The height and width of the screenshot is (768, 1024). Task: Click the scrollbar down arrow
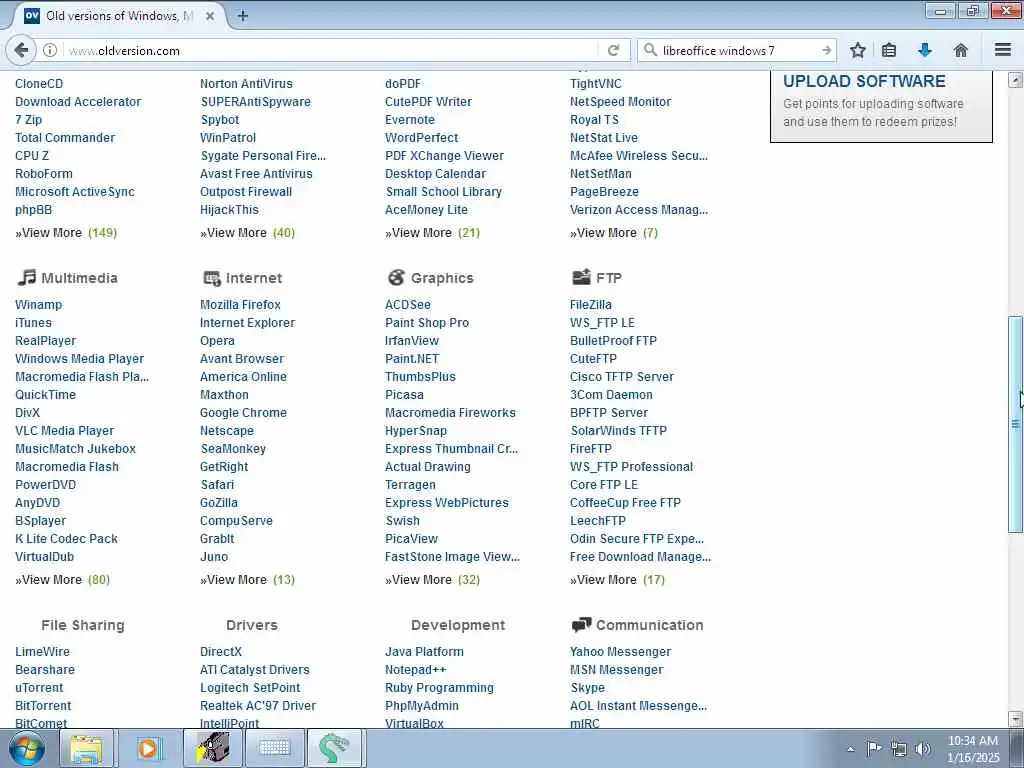1015,718
